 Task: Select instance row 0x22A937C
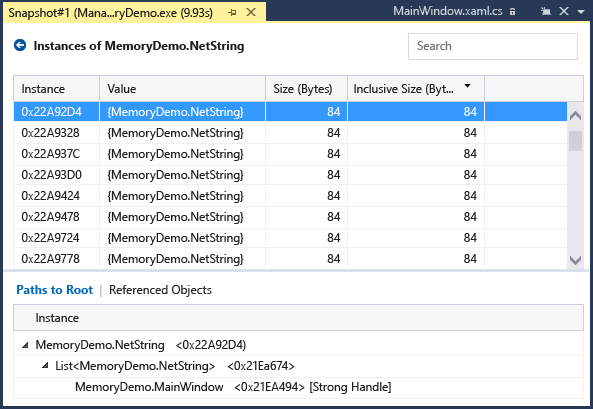click(290, 154)
